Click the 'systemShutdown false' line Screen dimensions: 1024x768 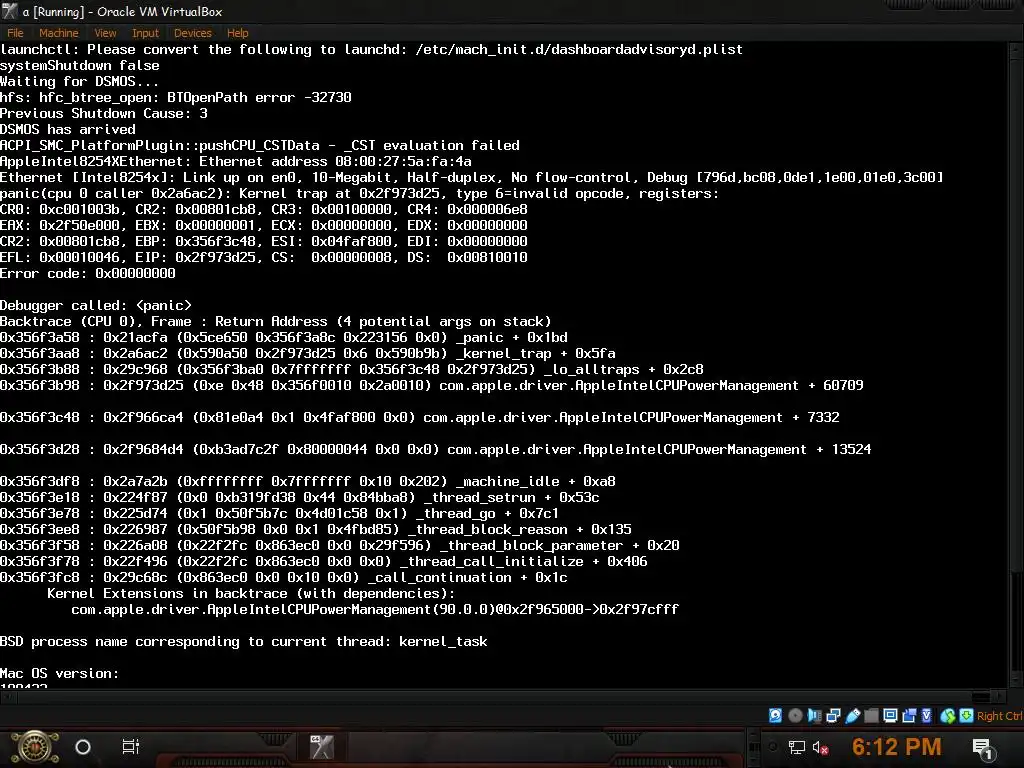tap(80, 65)
